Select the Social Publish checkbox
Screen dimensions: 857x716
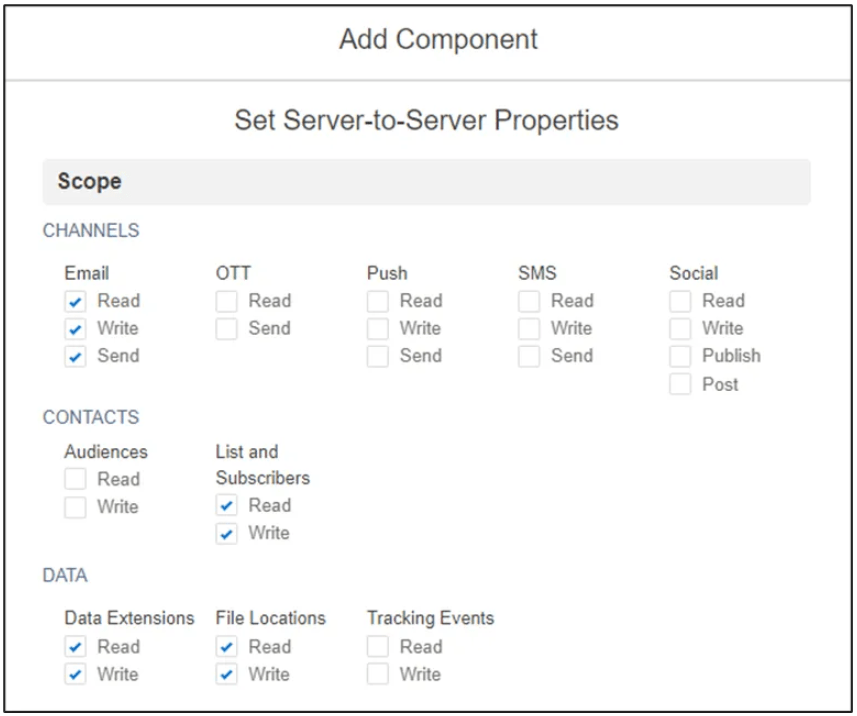click(680, 357)
